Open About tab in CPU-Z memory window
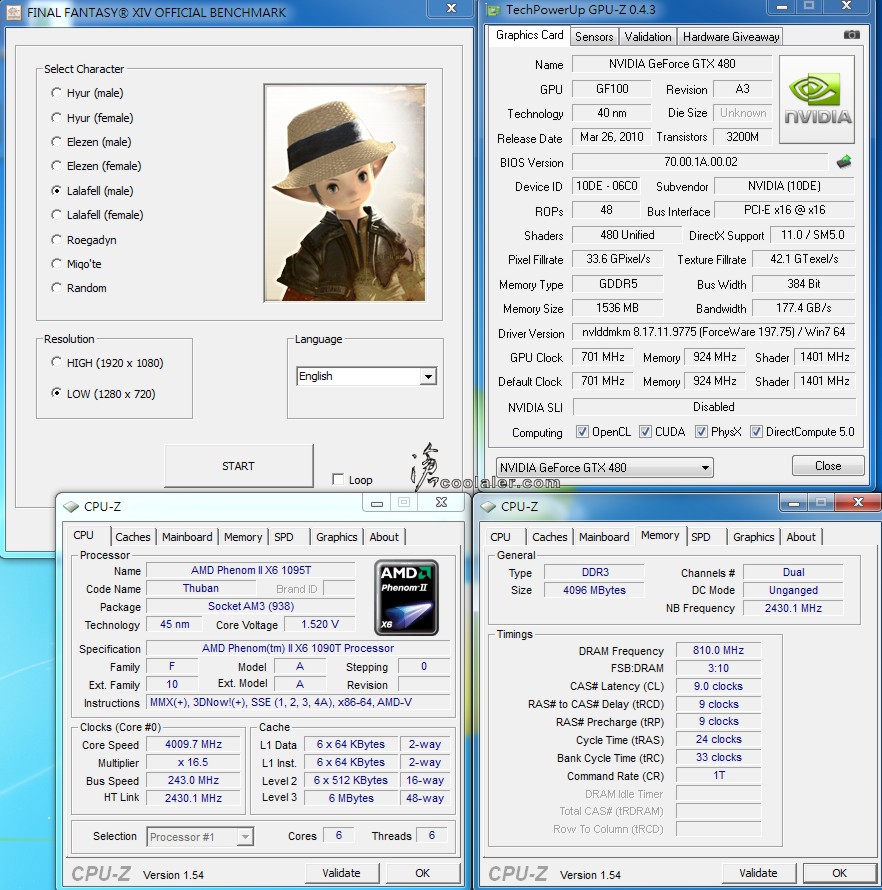Screen dimensions: 882x890 pos(801,537)
